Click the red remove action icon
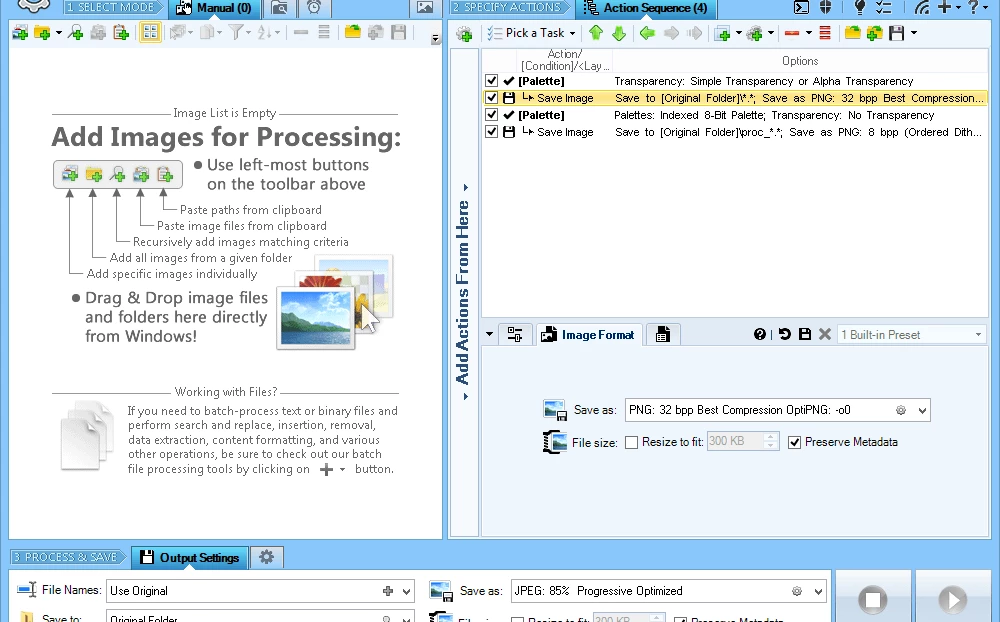 pos(791,33)
